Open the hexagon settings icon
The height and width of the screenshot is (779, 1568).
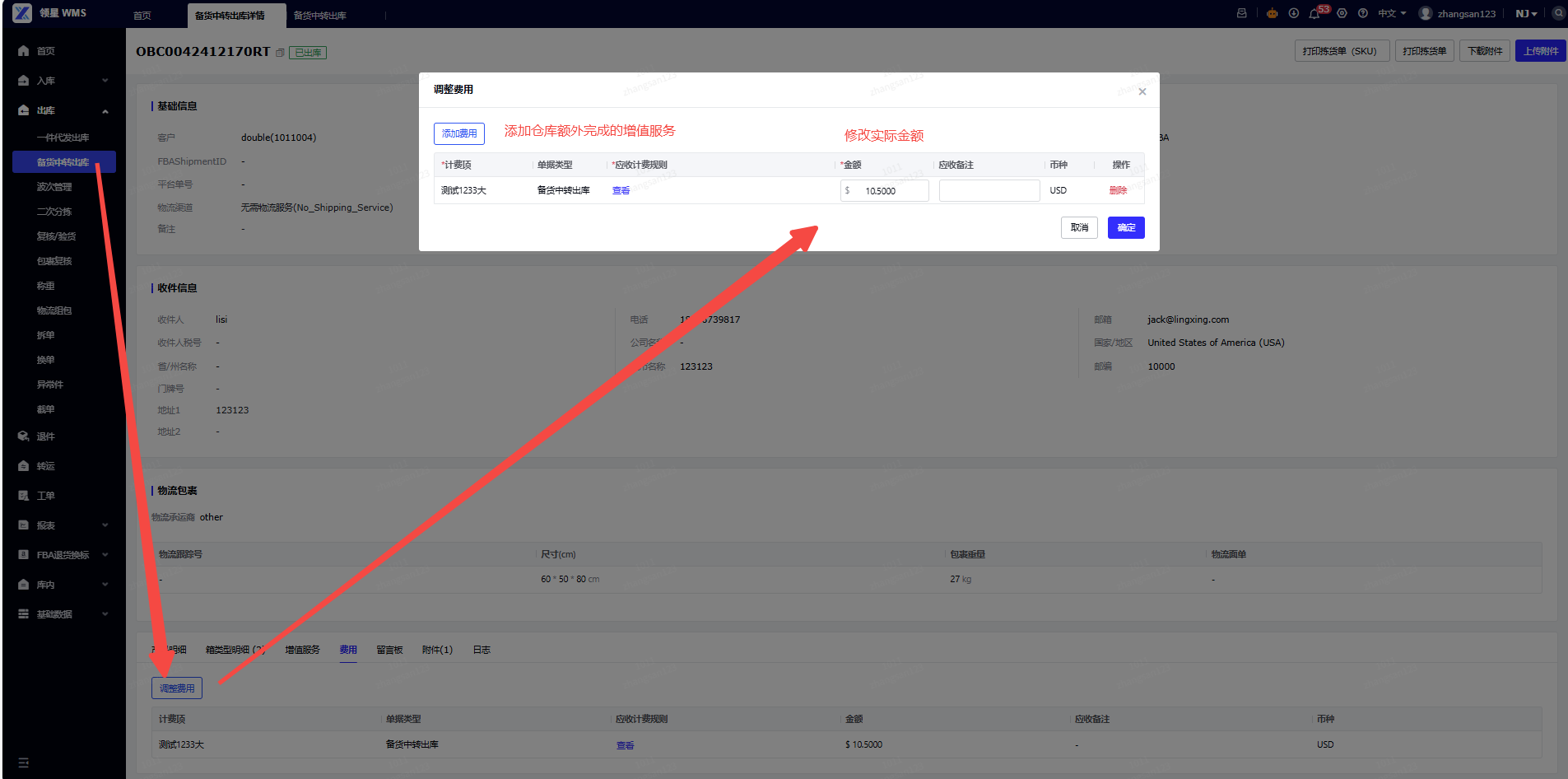click(x=1342, y=13)
